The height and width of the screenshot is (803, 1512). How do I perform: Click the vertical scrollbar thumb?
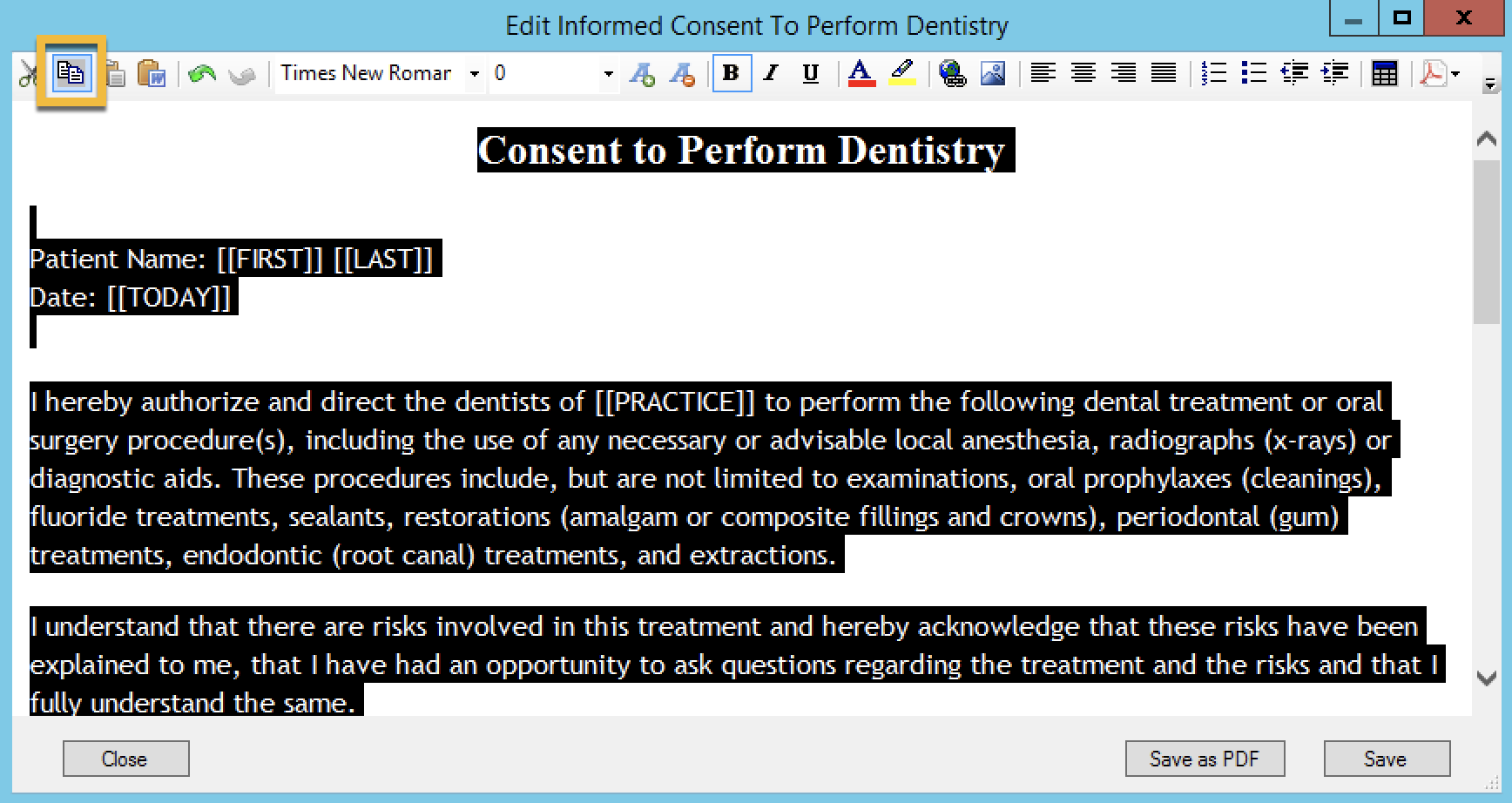(1487, 242)
